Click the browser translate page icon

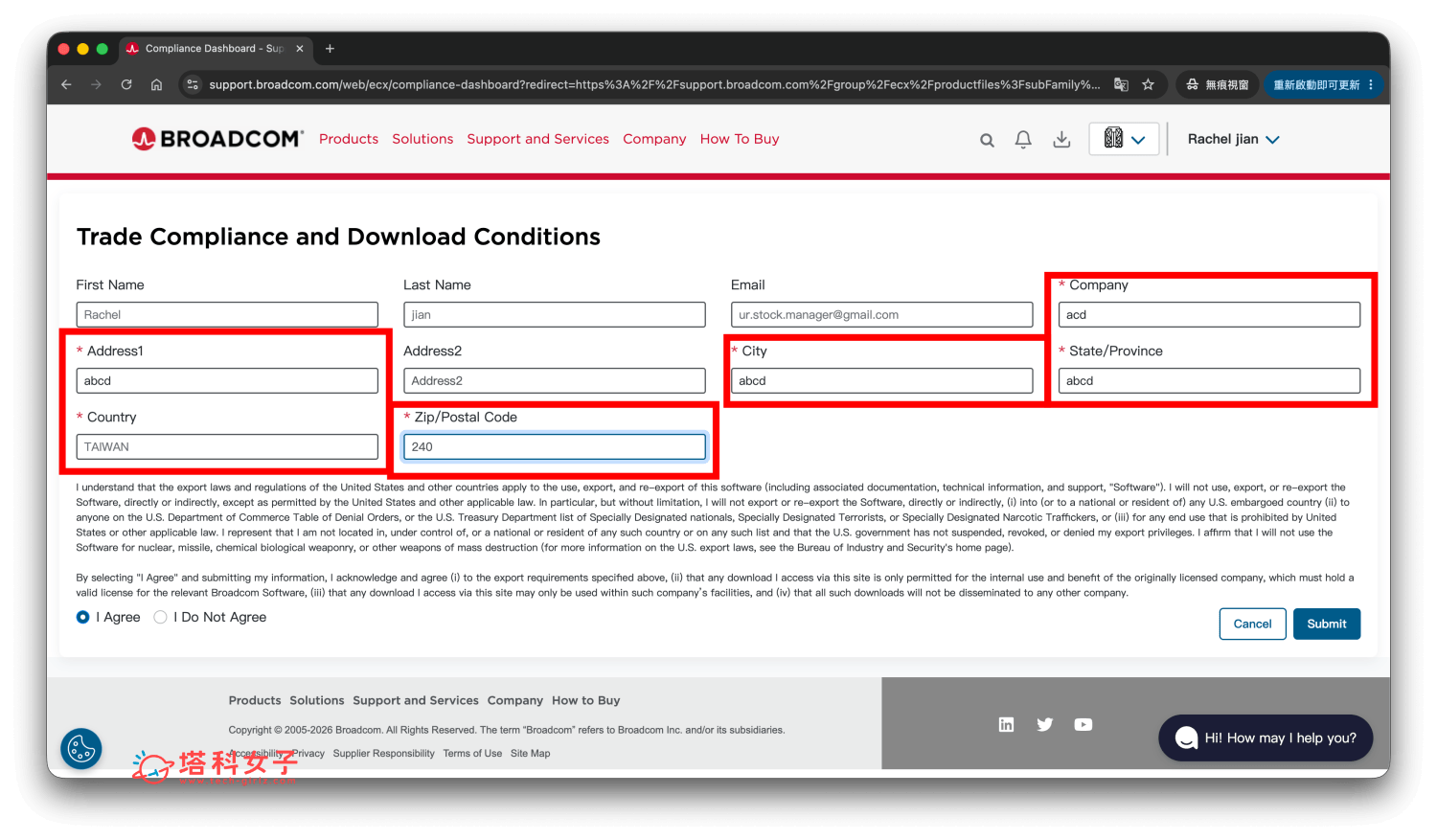1121,84
